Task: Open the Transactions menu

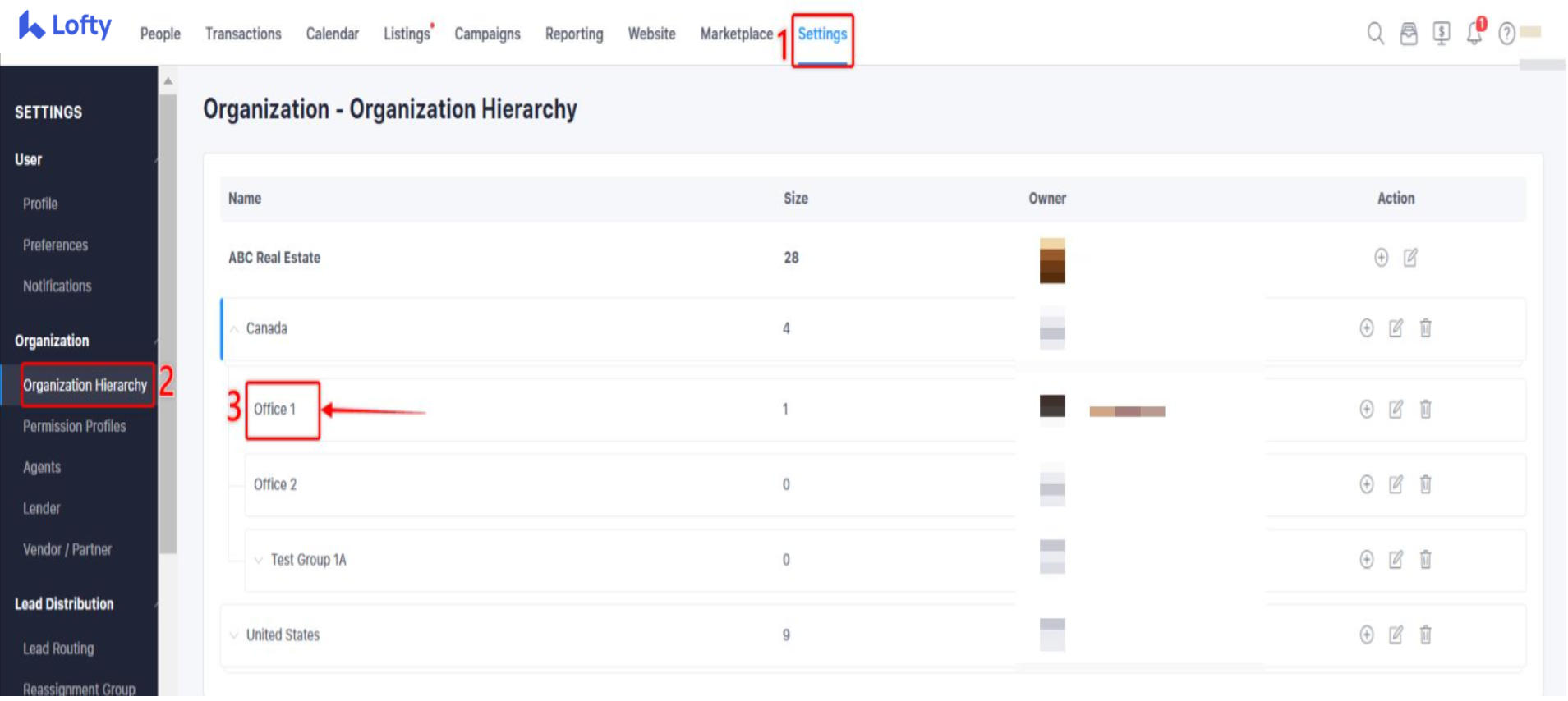Action: [x=243, y=34]
